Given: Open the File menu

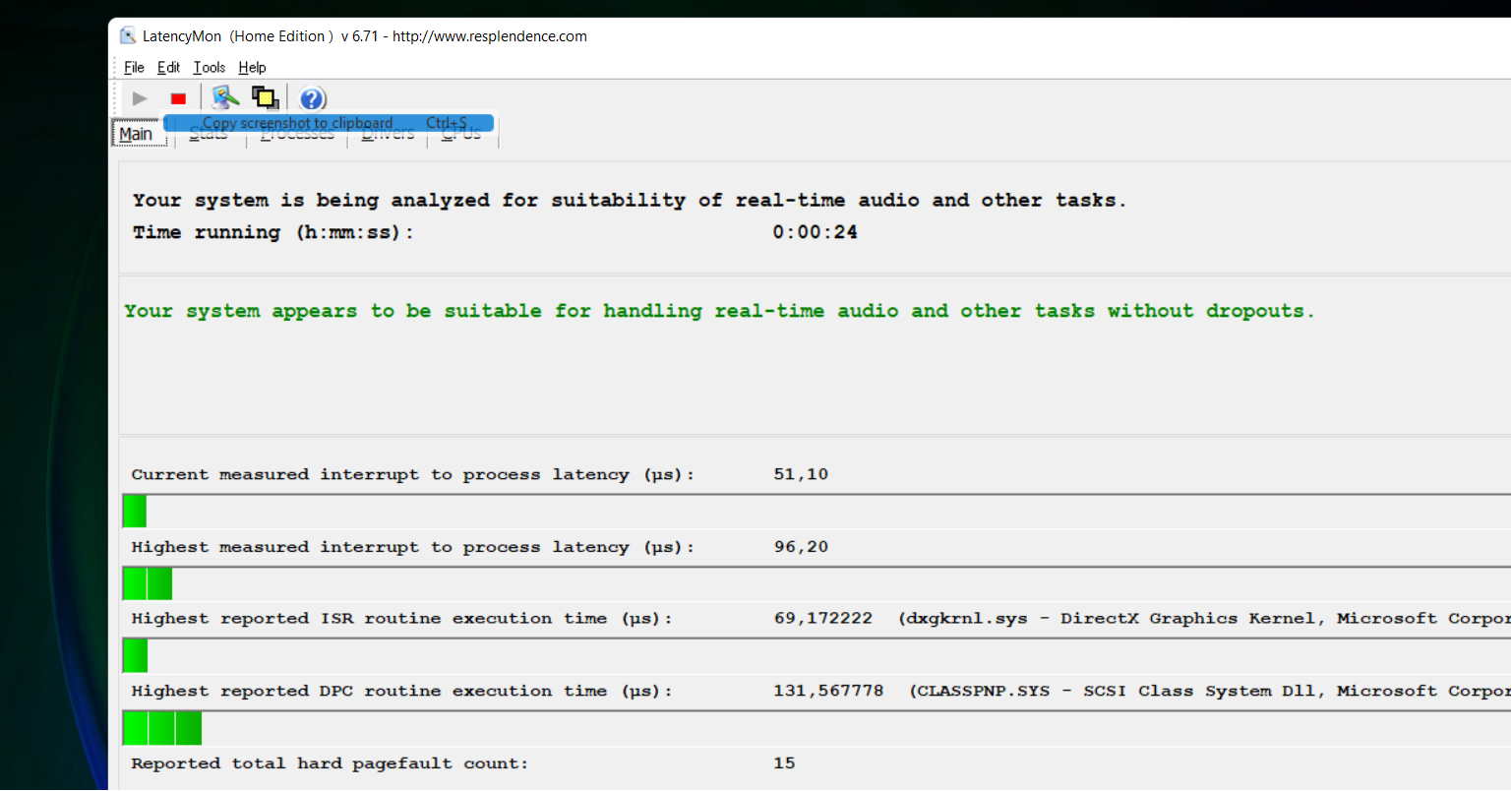Looking at the screenshot, I should coord(135,67).
